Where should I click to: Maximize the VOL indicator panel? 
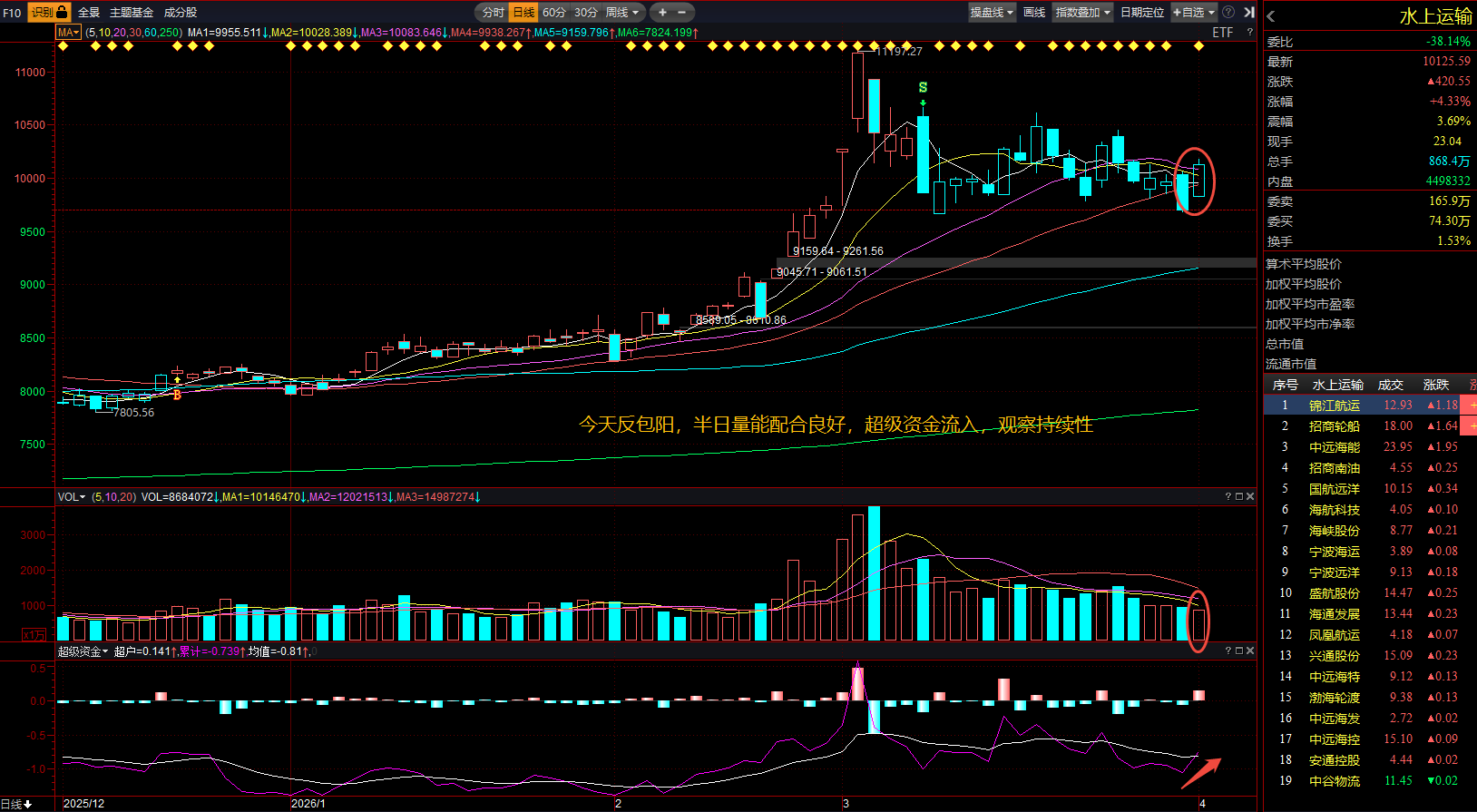pyautogui.click(x=1239, y=496)
